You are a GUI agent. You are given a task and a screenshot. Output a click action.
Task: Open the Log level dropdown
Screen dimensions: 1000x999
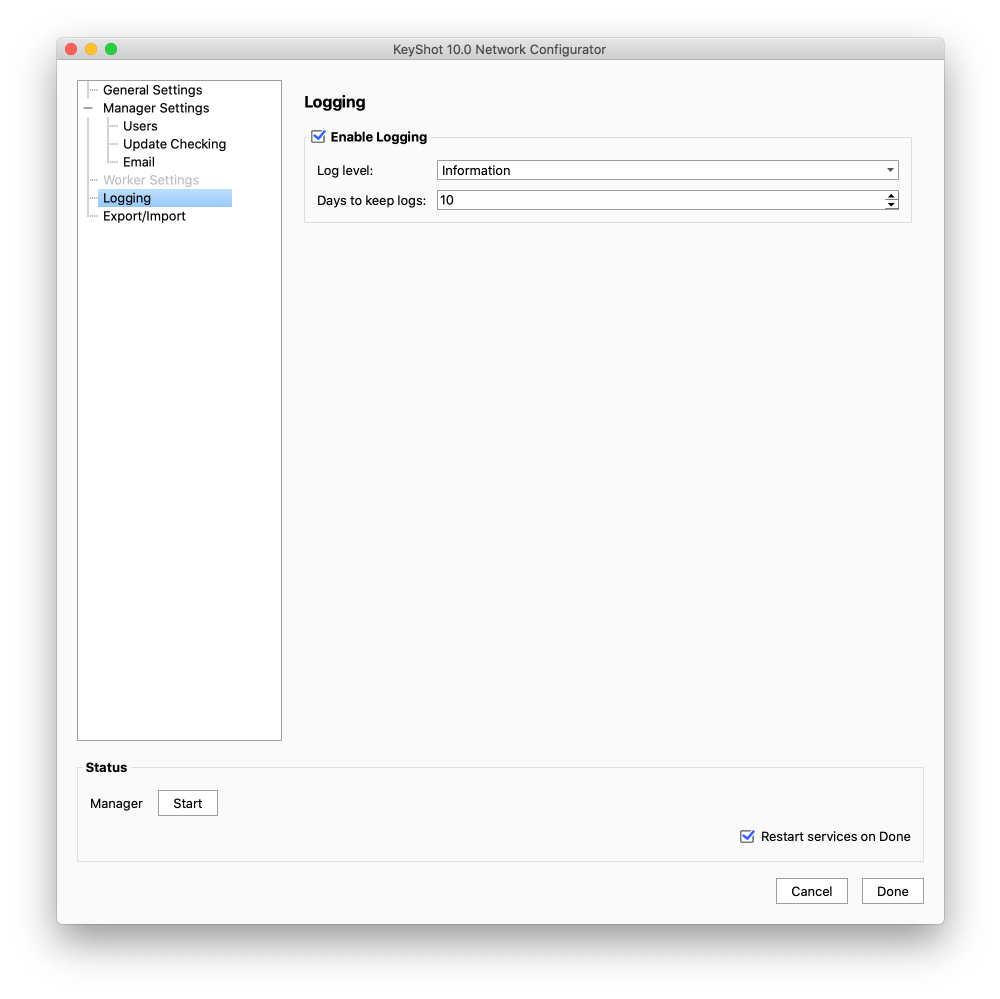pyautogui.click(x=667, y=171)
